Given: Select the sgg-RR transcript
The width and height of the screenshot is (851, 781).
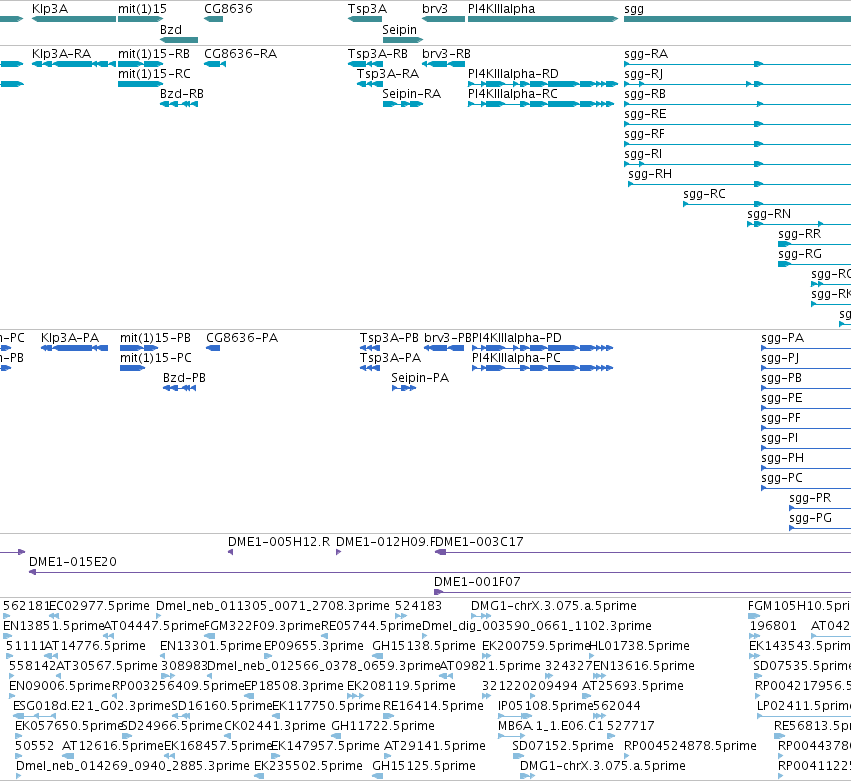Looking at the screenshot, I should click(x=815, y=244).
